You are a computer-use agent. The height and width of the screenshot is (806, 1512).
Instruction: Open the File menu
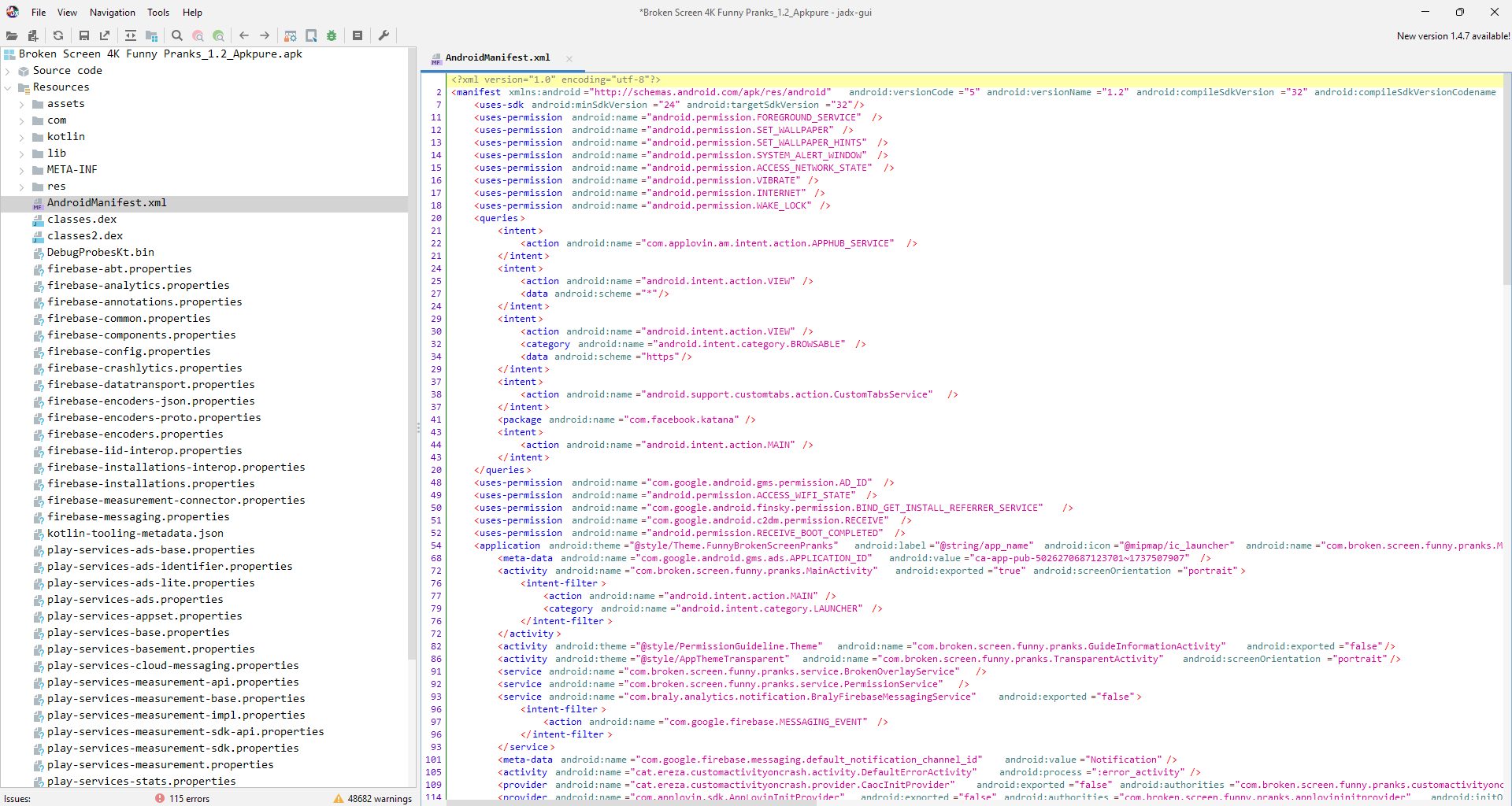click(x=39, y=13)
